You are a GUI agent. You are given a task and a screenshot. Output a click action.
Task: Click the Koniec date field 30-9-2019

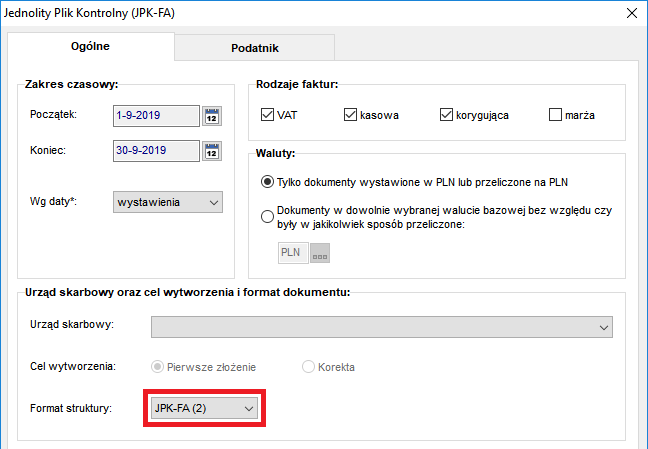tap(156, 151)
